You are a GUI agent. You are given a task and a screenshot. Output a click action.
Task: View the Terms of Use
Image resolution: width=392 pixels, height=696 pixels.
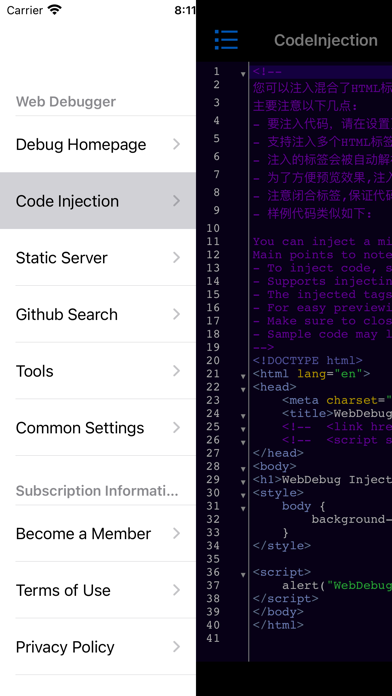click(98, 590)
